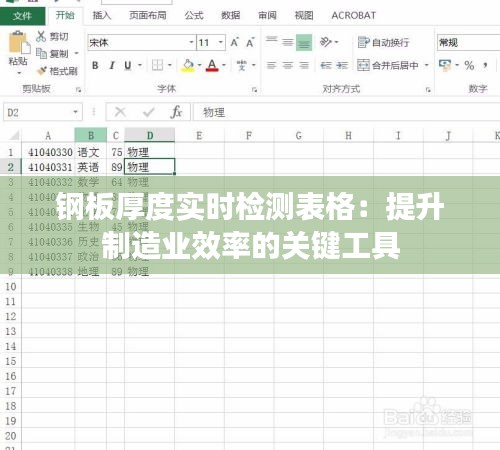Select row 10 header

(11, 287)
